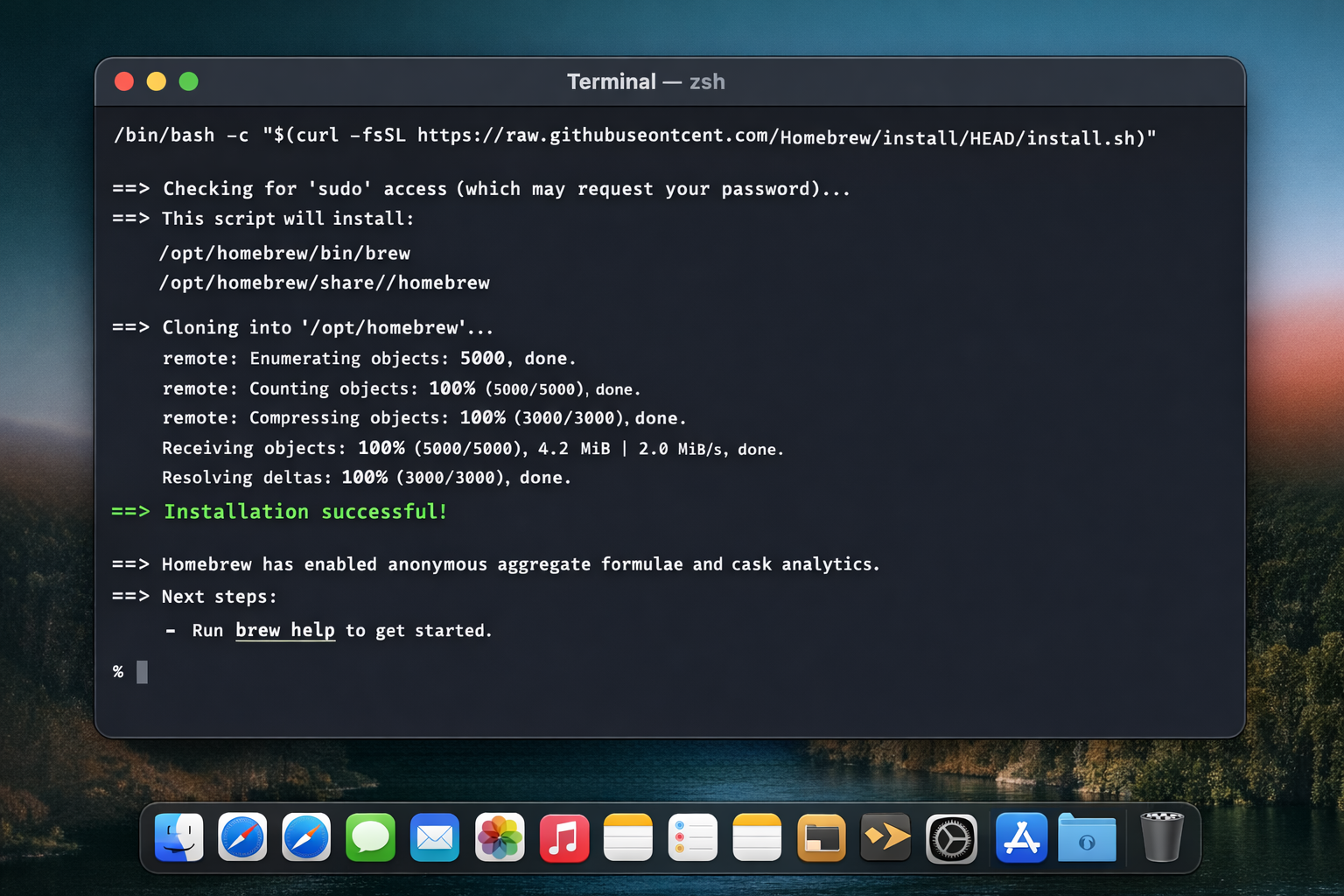
Task: Click "Cloning into '/opt/homebrew'..." line
Action: pyautogui.click(x=303, y=327)
